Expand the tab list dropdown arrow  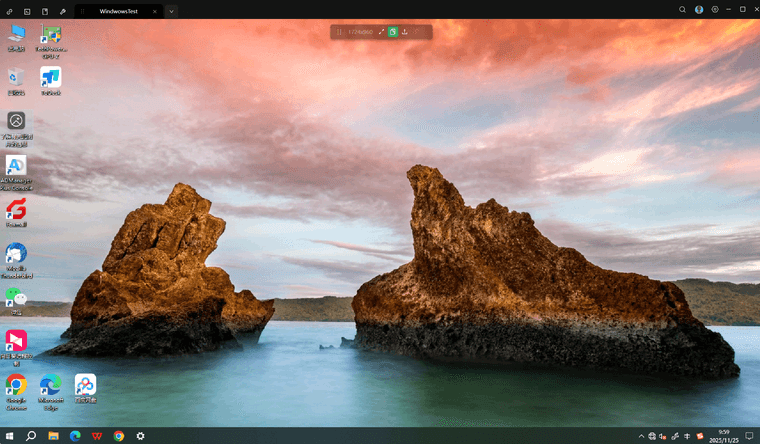click(172, 11)
